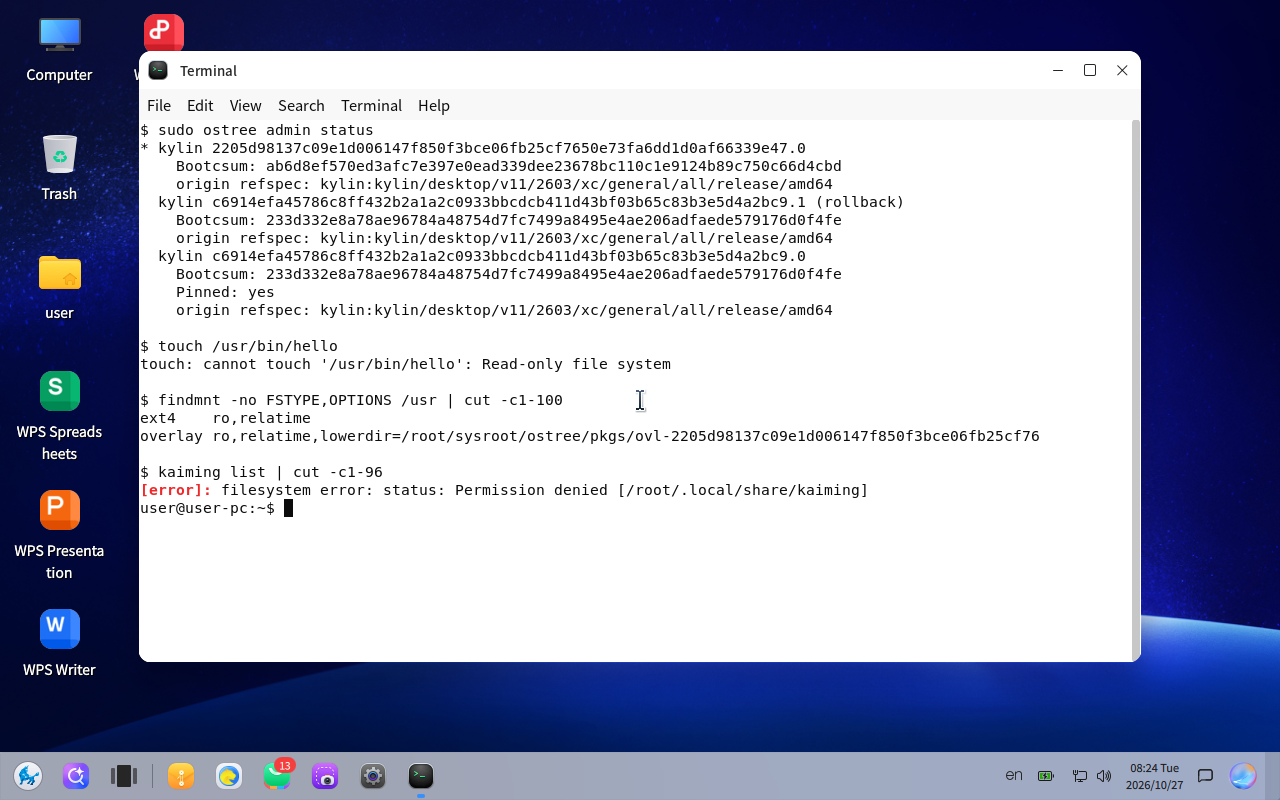Open the network icon in the system tray

point(1080,776)
